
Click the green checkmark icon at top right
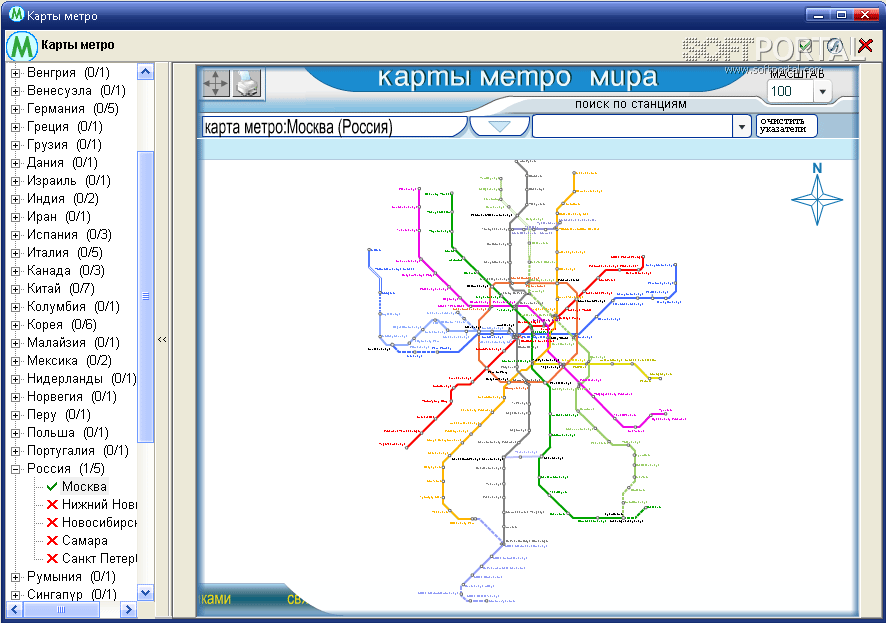click(x=805, y=46)
